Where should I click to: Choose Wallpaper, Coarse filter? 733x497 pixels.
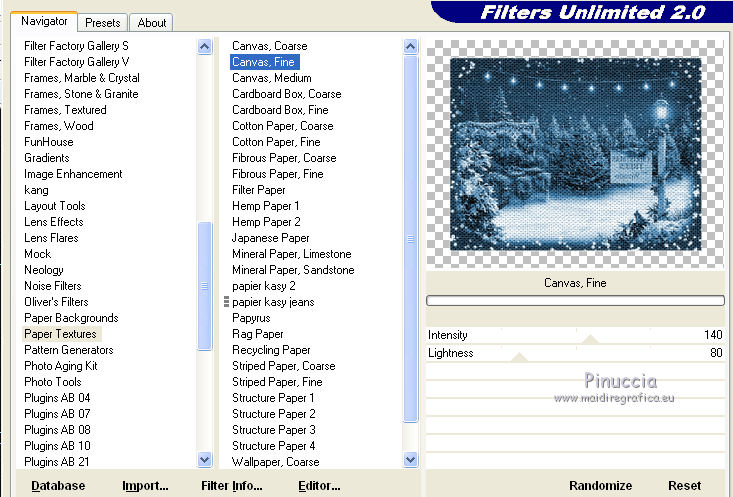coord(276,461)
